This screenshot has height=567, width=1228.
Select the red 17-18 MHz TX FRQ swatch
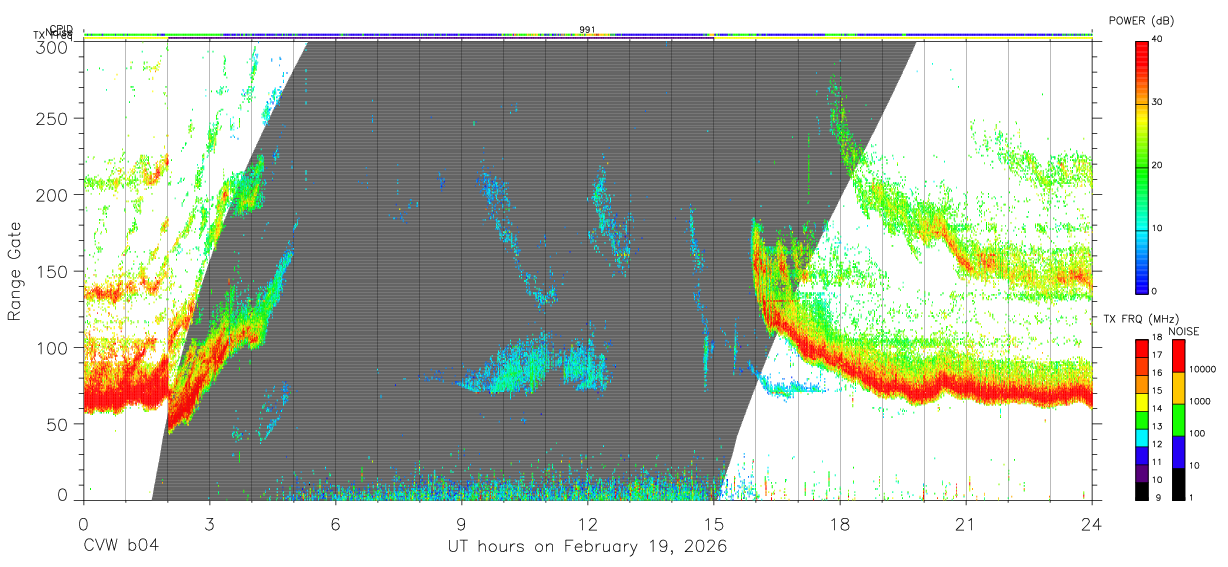(1142, 347)
